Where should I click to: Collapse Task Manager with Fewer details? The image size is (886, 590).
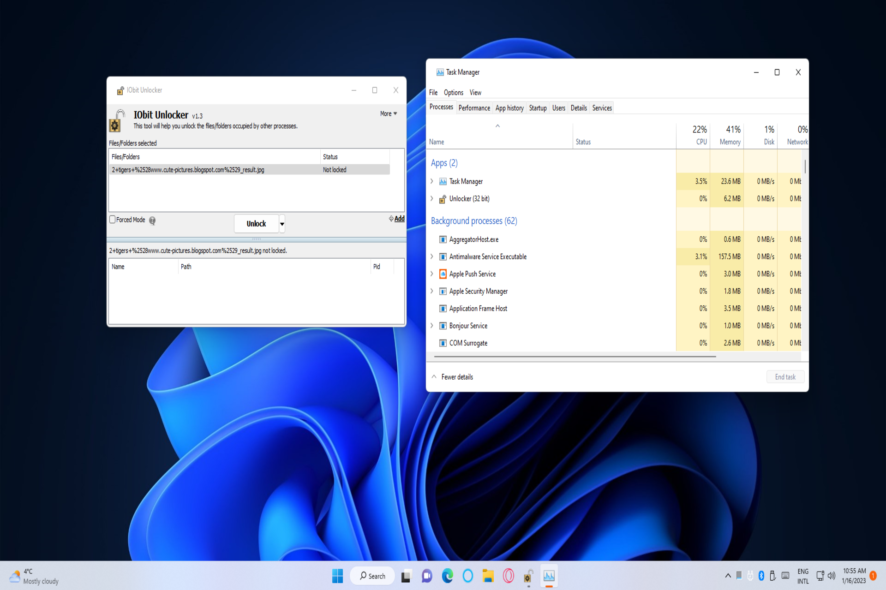click(x=452, y=377)
